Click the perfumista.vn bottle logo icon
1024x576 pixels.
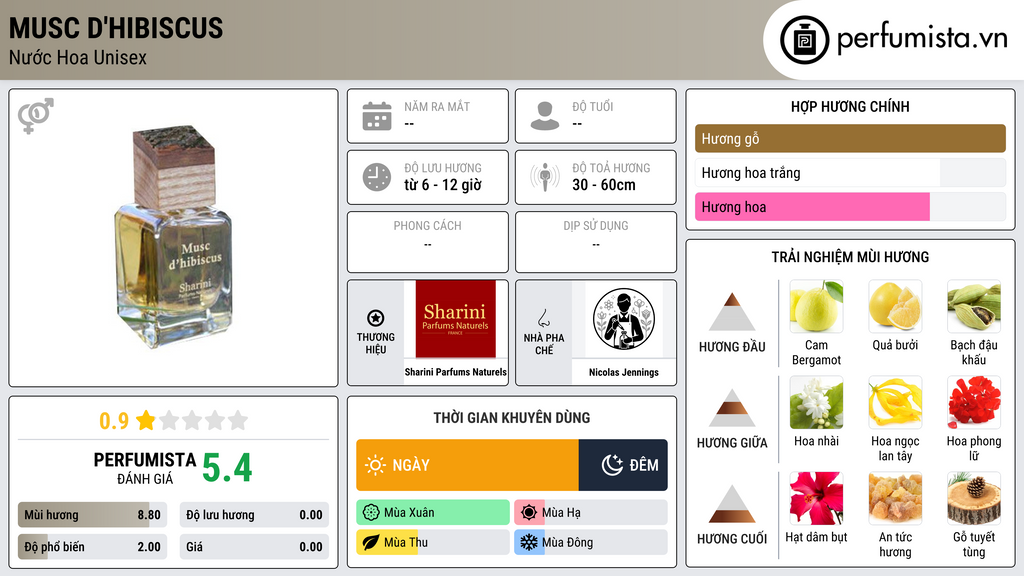805,40
